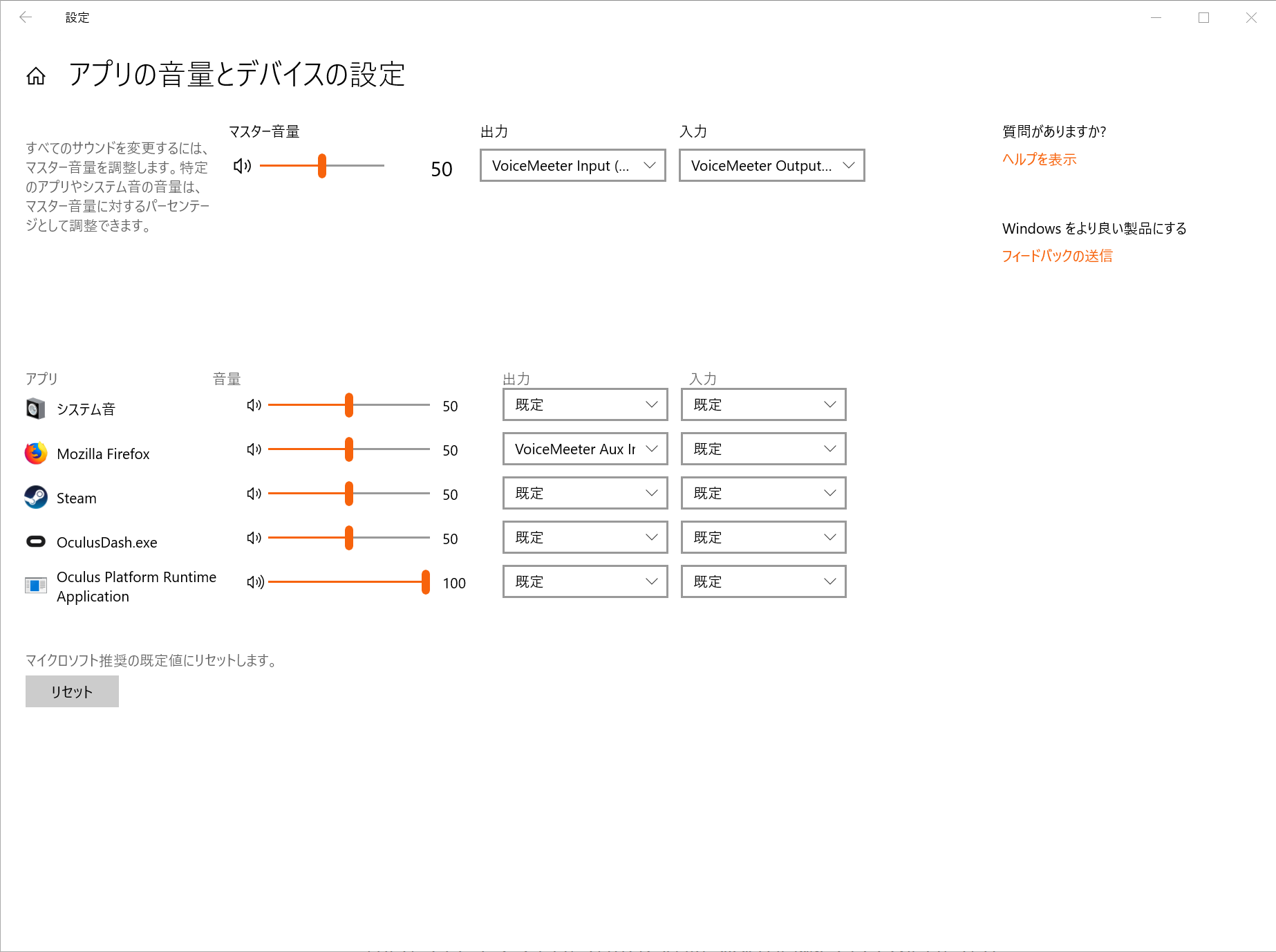This screenshot has width=1276, height=952.
Task: Open Oculus Platform Runtime input dropdown
Action: pos(764,581)
